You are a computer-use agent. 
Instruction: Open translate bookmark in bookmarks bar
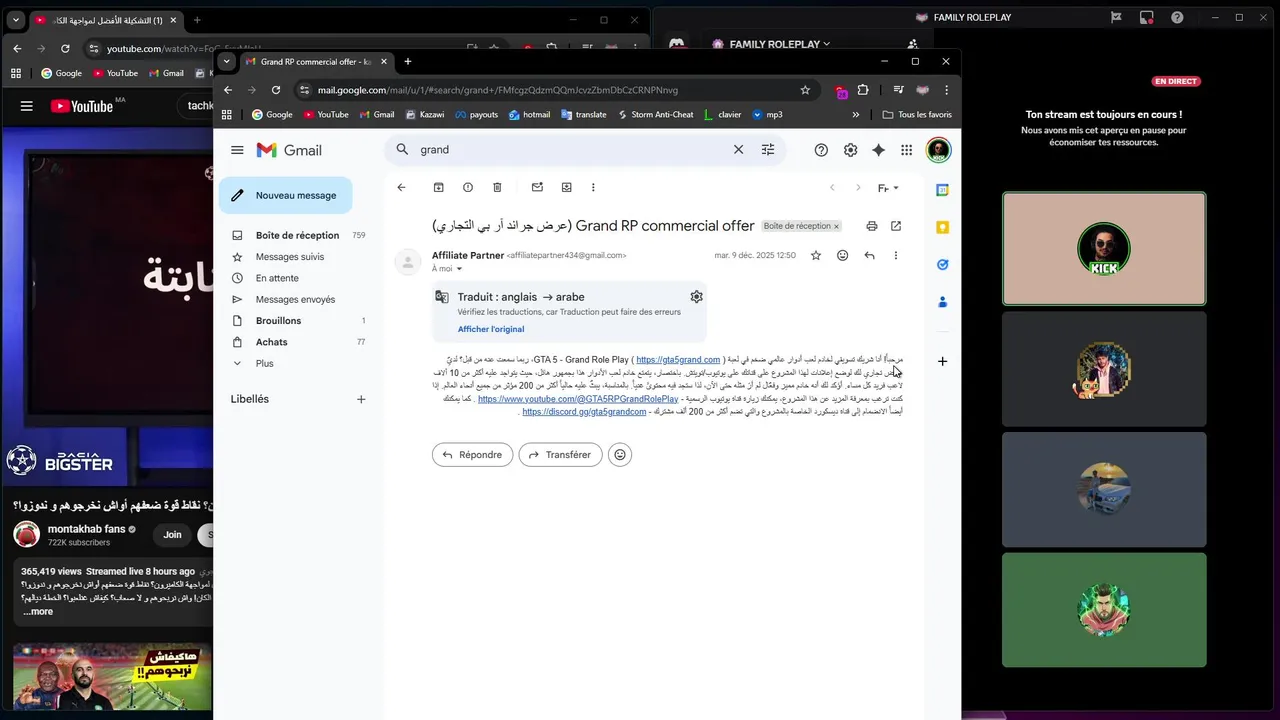tap(584, 115)
